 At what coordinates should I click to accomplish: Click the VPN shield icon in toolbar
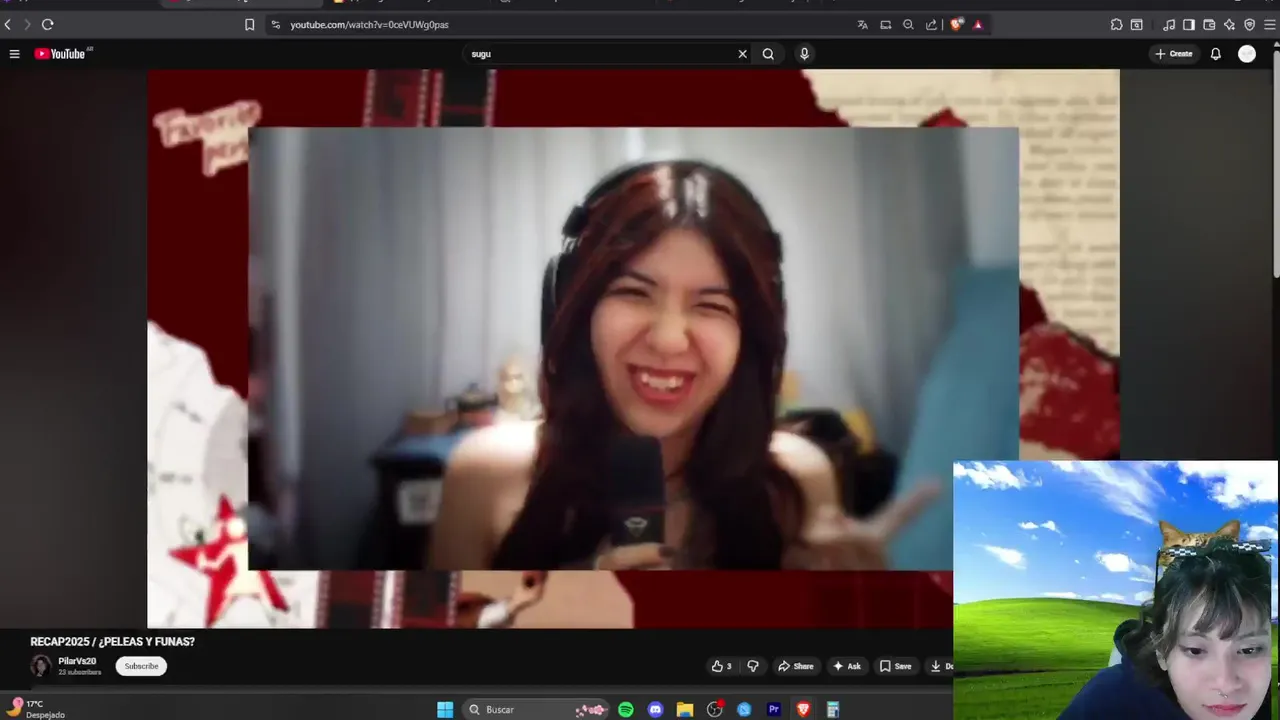click(1249, 24)
